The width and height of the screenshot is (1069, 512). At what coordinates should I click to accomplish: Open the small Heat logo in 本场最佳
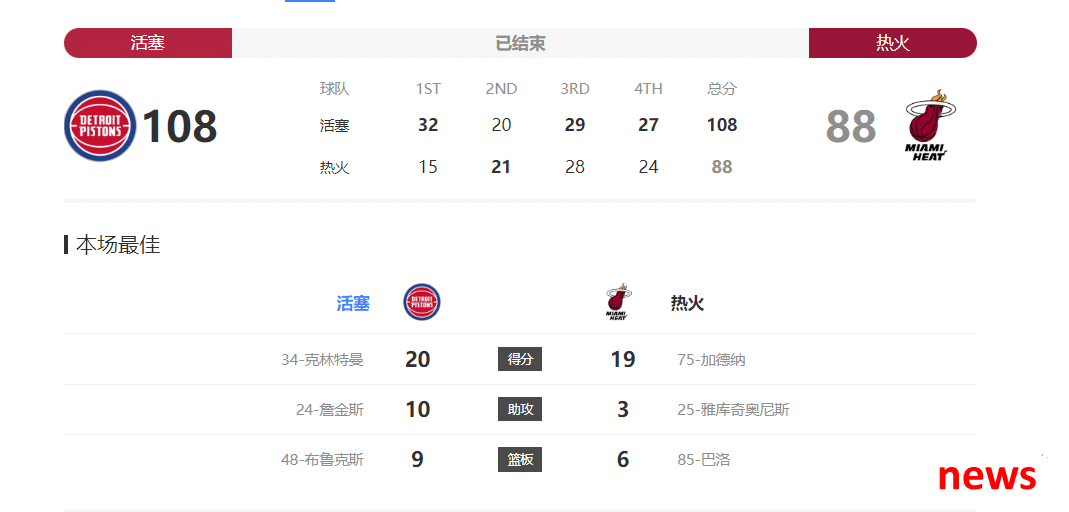pos(617,301)
